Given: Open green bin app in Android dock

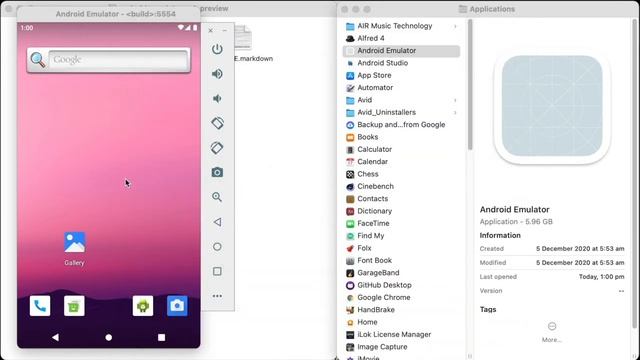Looking at the screenshot, I should click(x=74, y=306).
